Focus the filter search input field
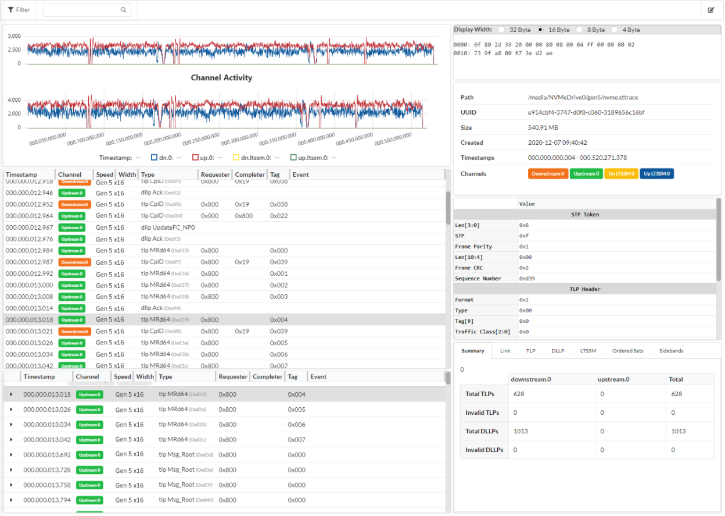Image resolution: width=725 pixels, height=516 pixels. pyautogui.click(x=86, y=10)
